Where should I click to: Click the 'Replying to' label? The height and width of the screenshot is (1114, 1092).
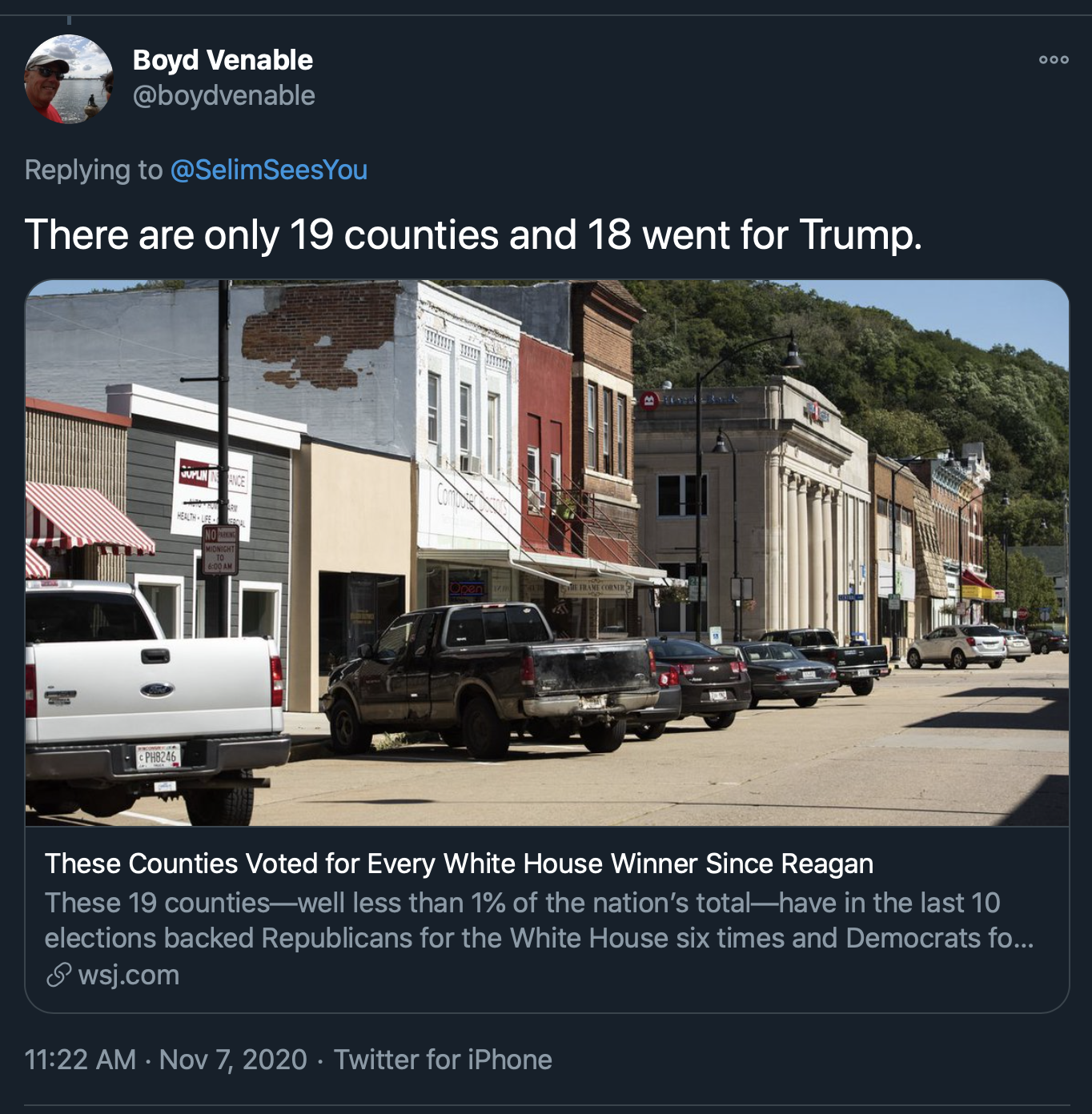click(94, 170)
